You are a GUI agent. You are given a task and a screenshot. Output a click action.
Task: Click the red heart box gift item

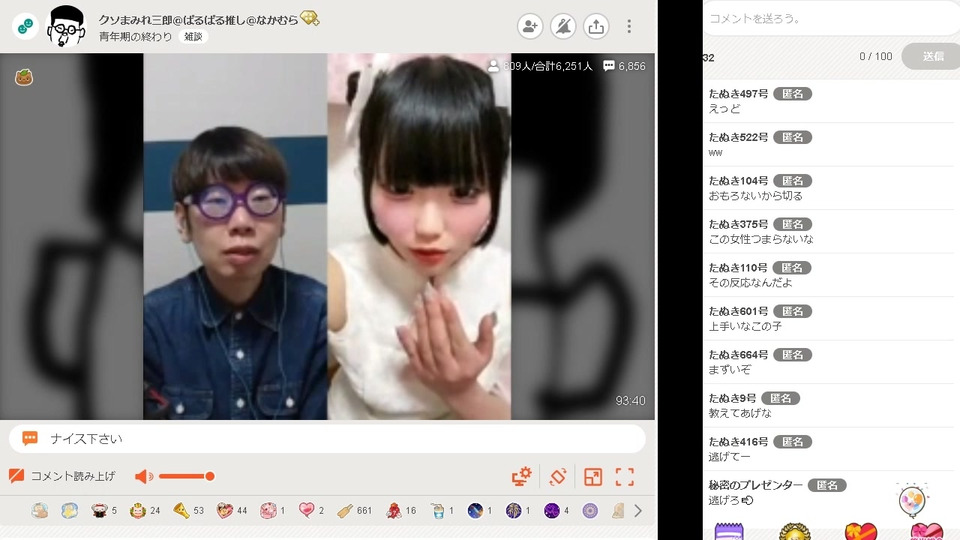point(861,531)
